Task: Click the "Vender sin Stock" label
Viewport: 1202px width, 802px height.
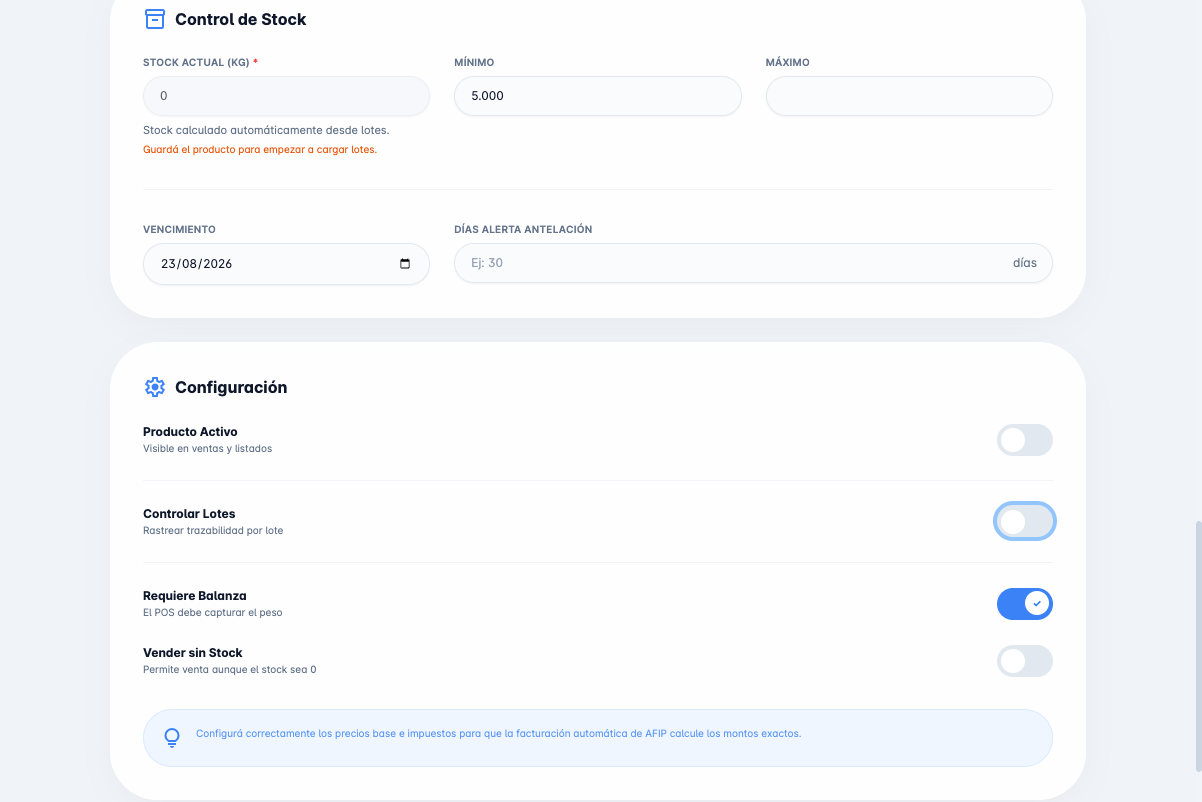Action: [193, 653]
